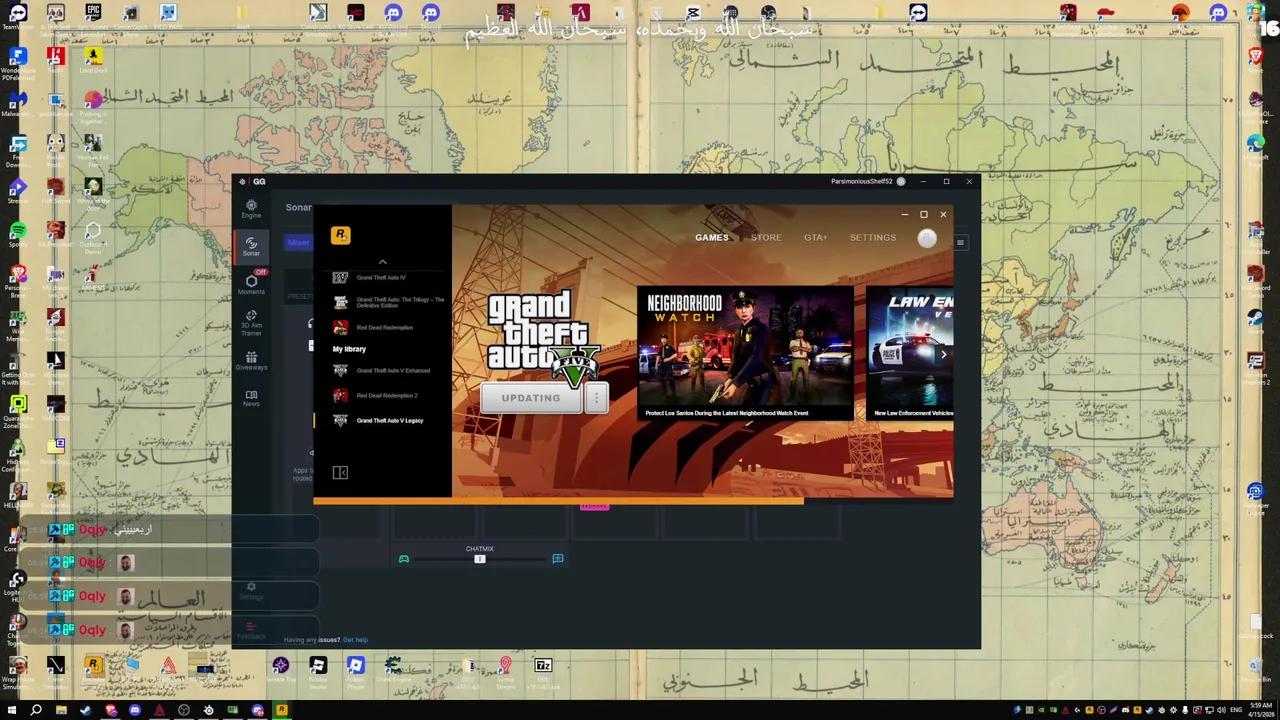Select the Mixer tab in Sonar
The image size is (1280, 720).
tap(299, 242)
